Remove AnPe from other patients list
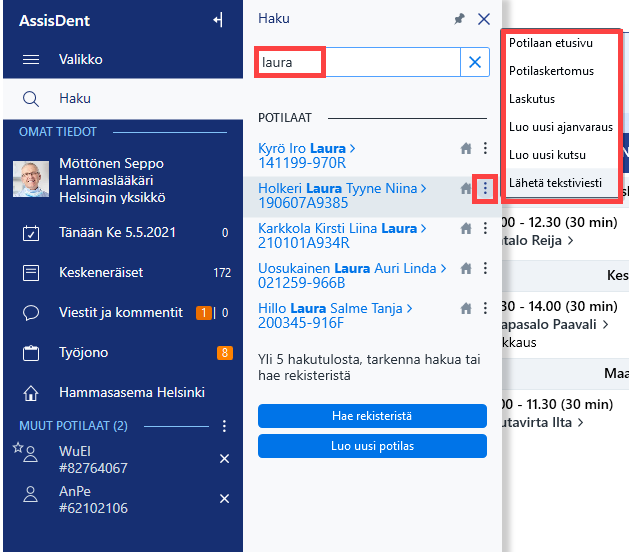629x552 pixels. 224,499
